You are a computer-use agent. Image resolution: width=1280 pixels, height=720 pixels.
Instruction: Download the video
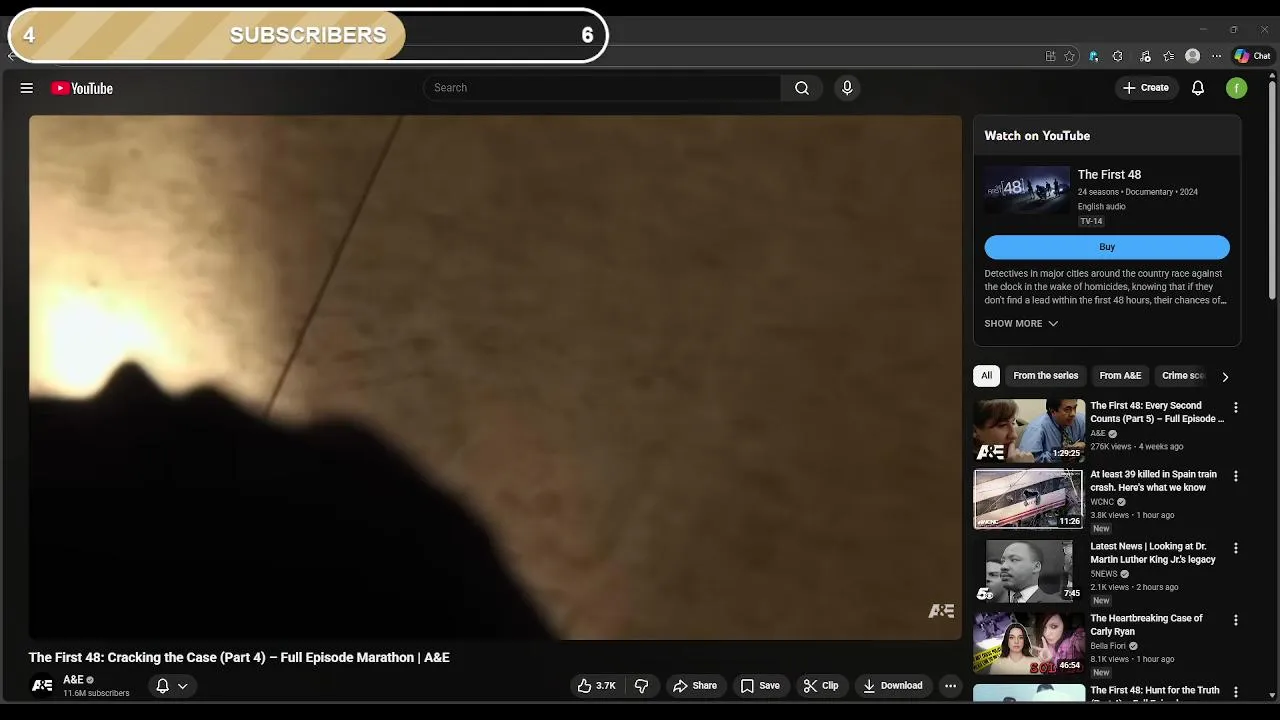point(893,686)
